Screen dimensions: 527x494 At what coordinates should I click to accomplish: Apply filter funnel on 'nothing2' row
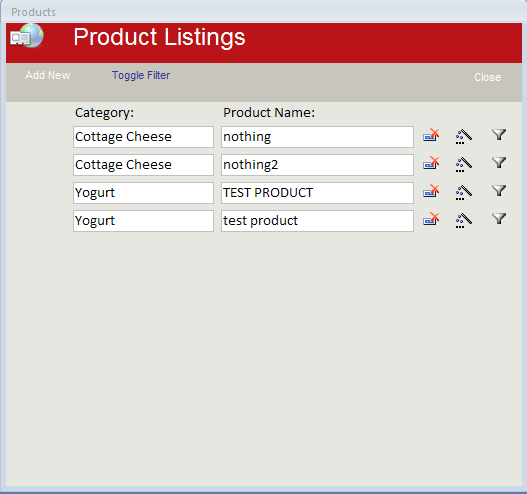(499, 163)
